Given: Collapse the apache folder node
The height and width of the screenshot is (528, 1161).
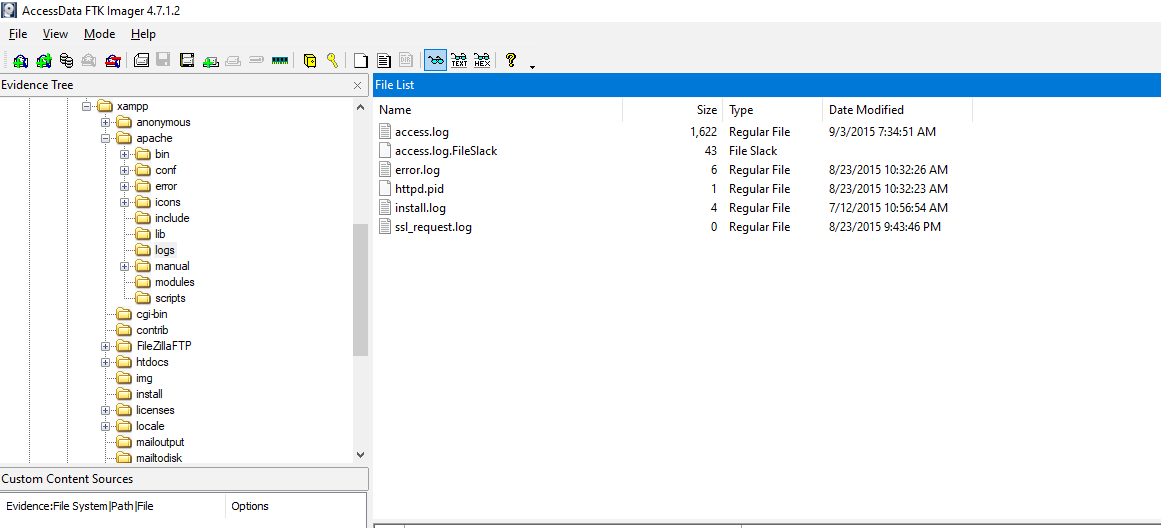Looking at the screenshot, I should (105, 138).
